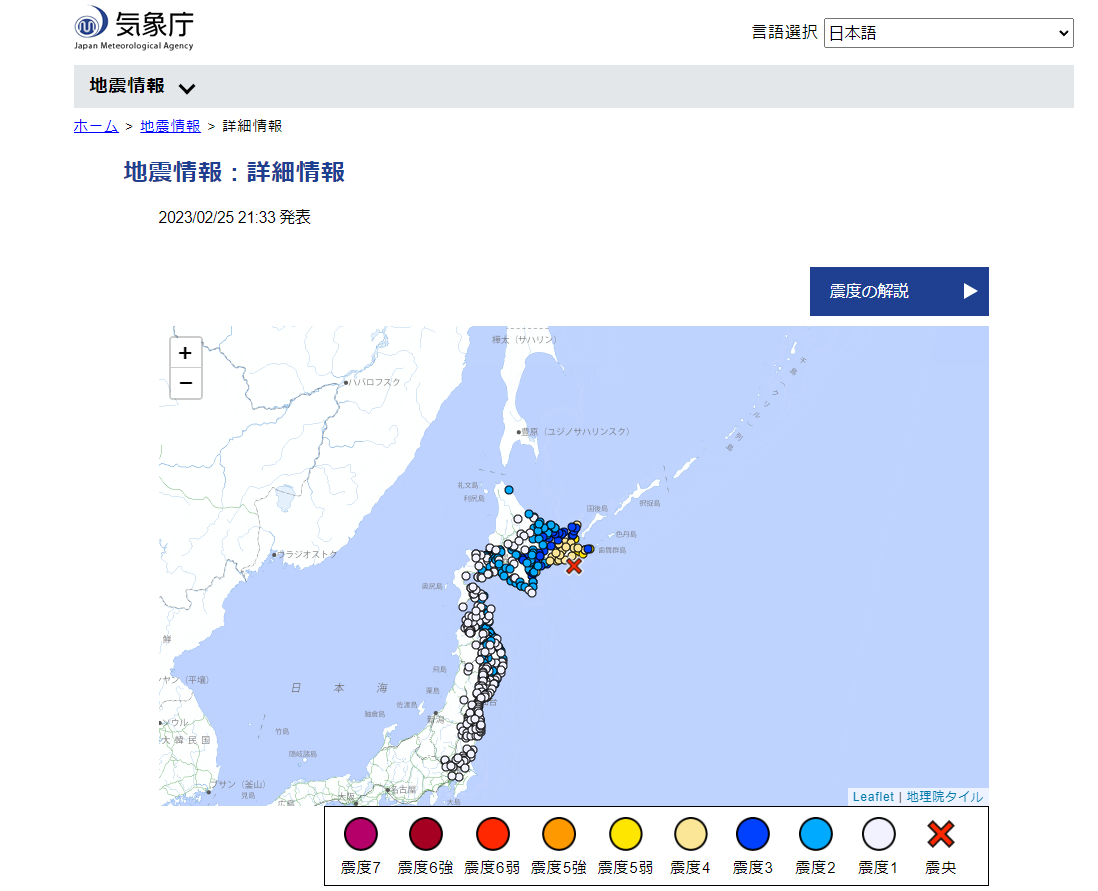Expand the 地震情報 navigation chevron

[x=187, y=88]
